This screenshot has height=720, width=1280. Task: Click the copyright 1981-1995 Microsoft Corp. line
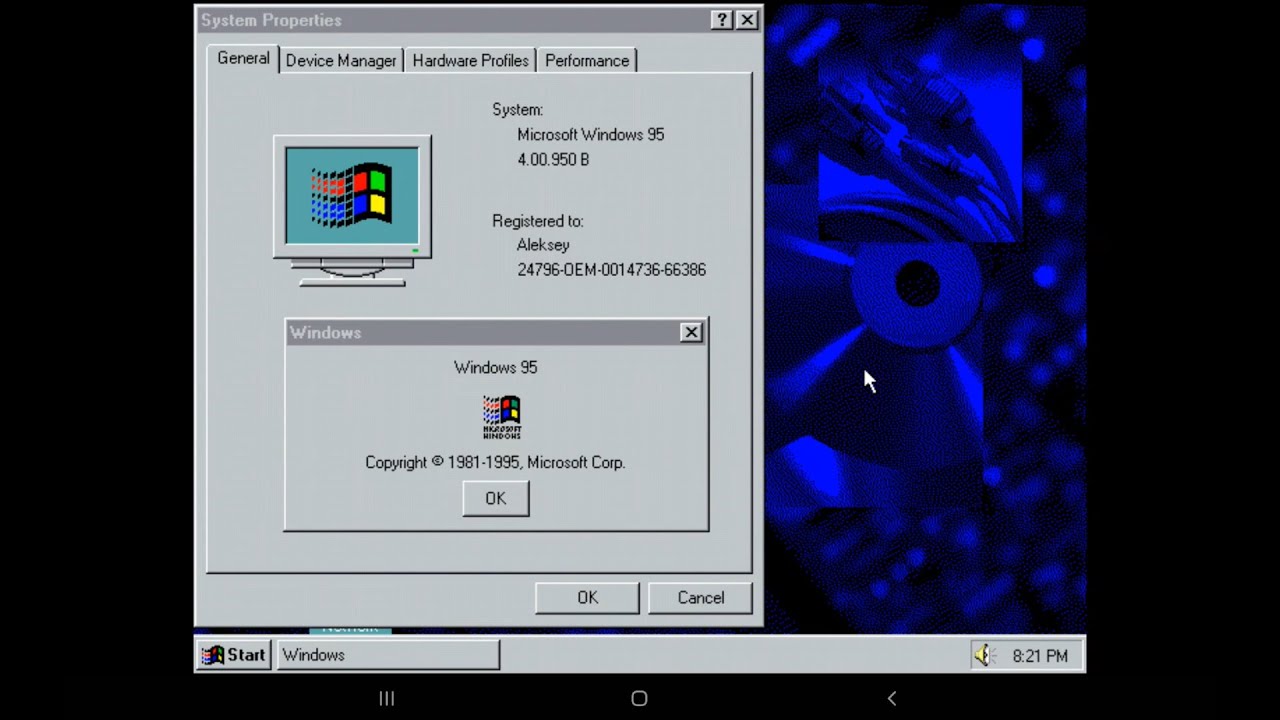tap(495, 463)
